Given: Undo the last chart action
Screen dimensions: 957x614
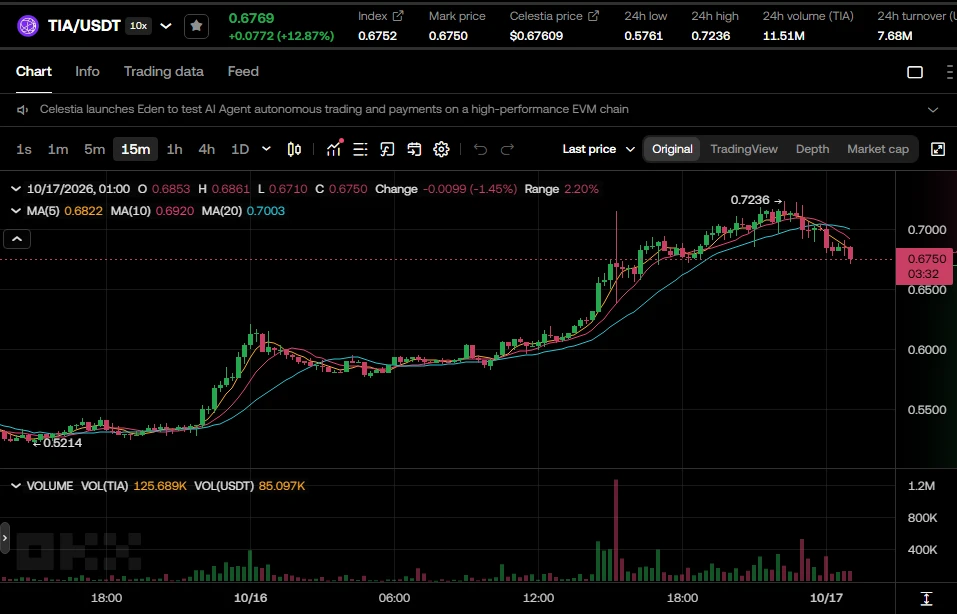Looking at the screenshot, I should pyautogui.click(x=480, y=149).
